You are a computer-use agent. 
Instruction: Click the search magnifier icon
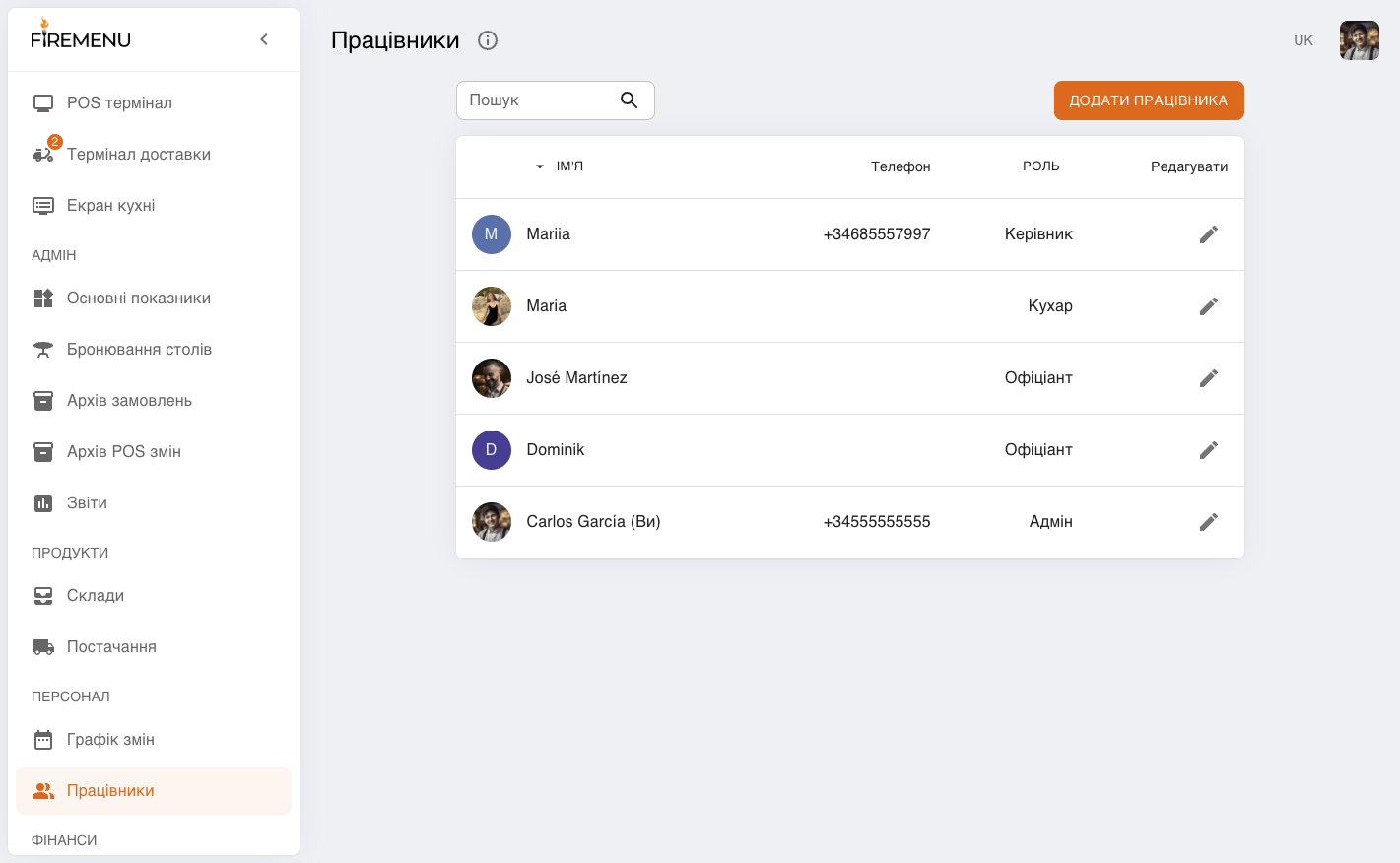630,100
